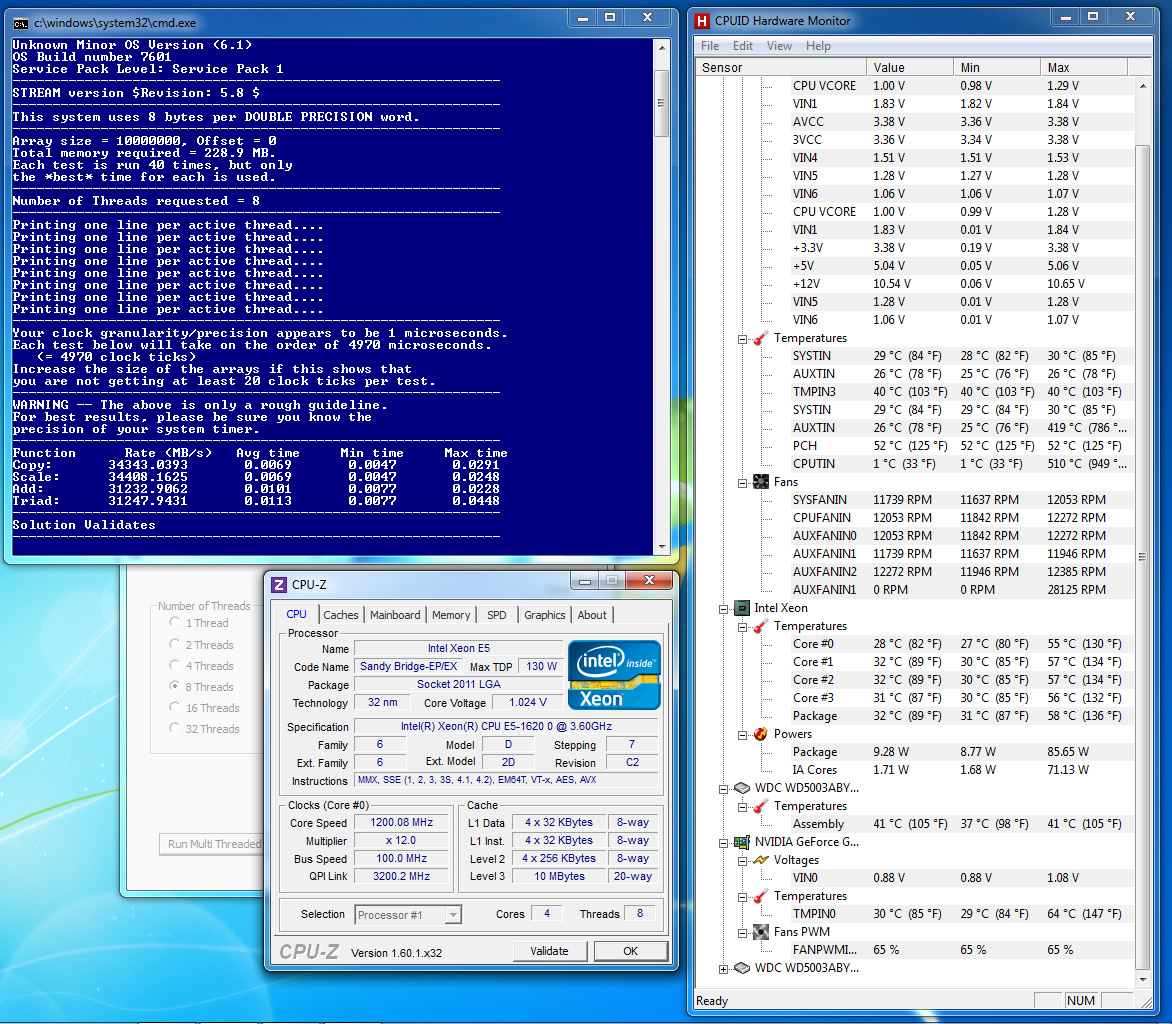Image resolution: width=1172 pixels, height=1024 pixels.
Task: Click the thermometer icon under NVIDIA GeForce
Action: pos(760,896)
